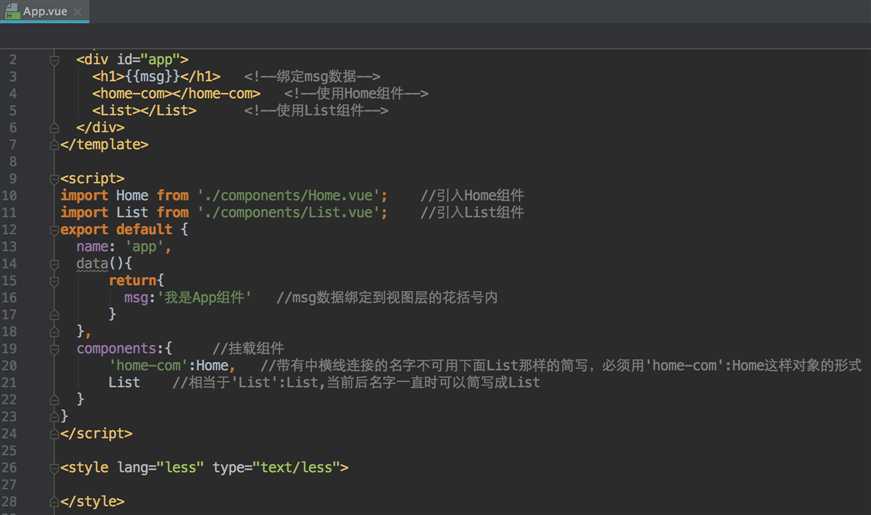871x515 pixels.
Task: Click the comment '使用Home组件'
Action: [x=360, y=93]
